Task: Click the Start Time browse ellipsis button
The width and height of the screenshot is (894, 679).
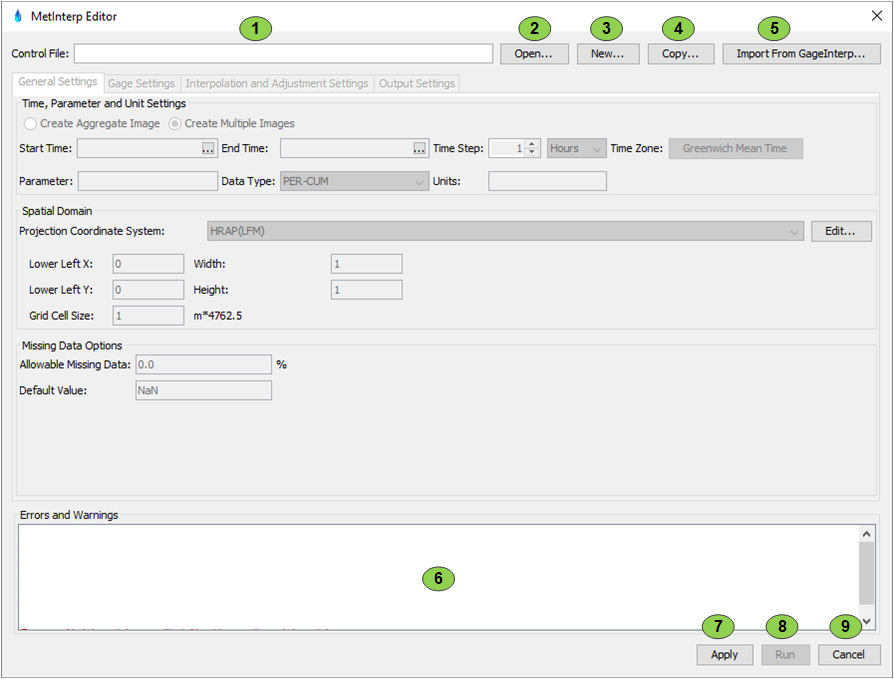Action: 208,149
